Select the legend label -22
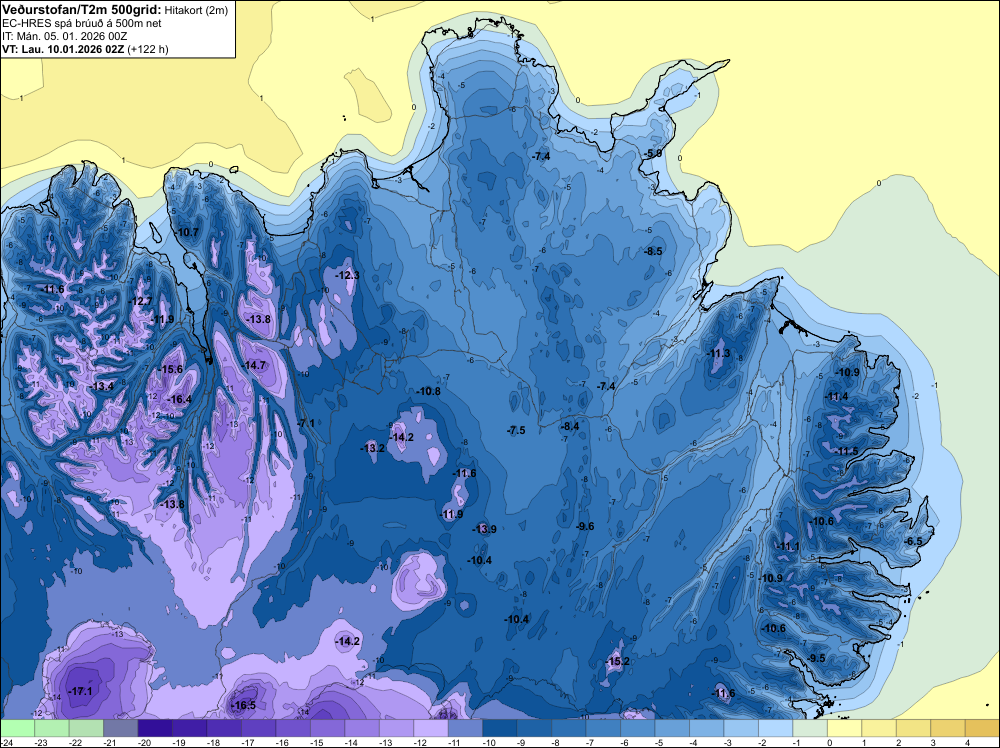The width and height of the screenshot is (1000, 748). click(76, 742)
